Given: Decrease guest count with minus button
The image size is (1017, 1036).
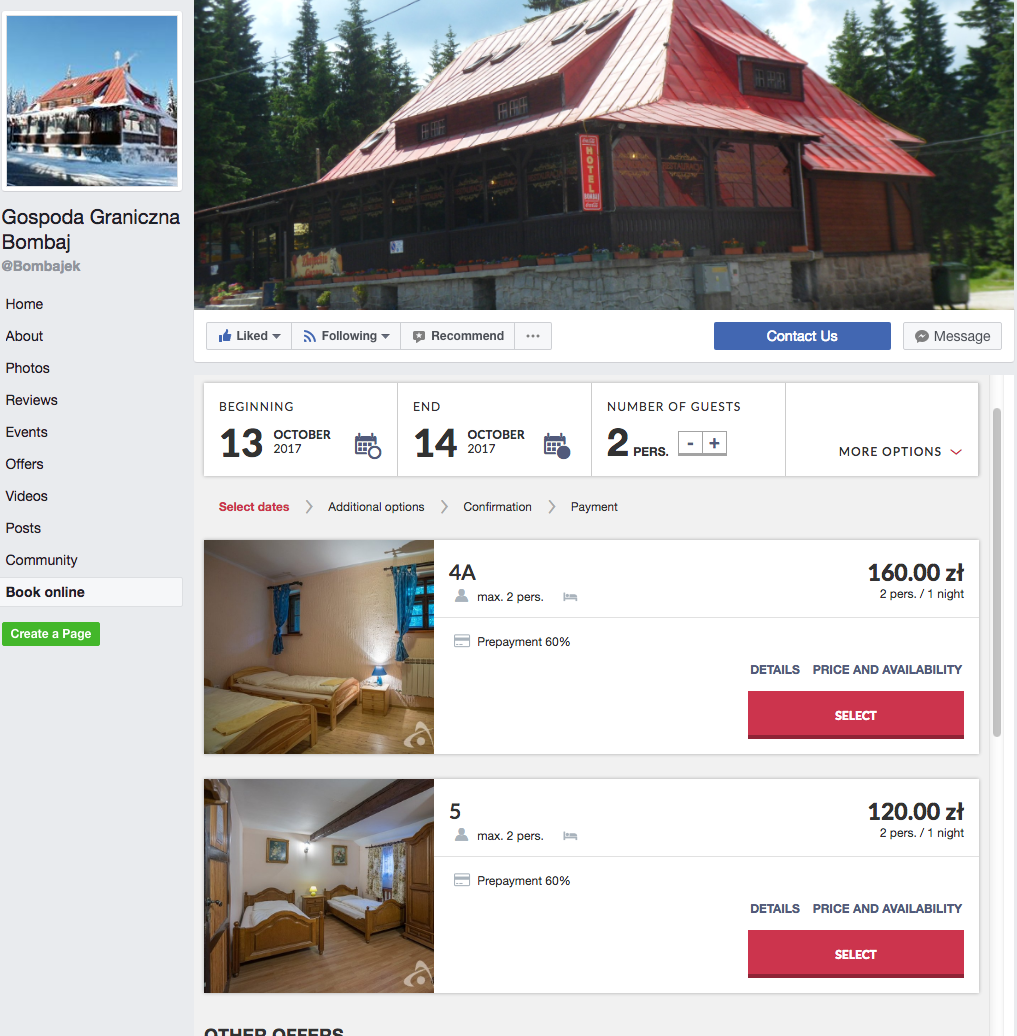Looking at the screenshot, I should (x=690, y=443).
